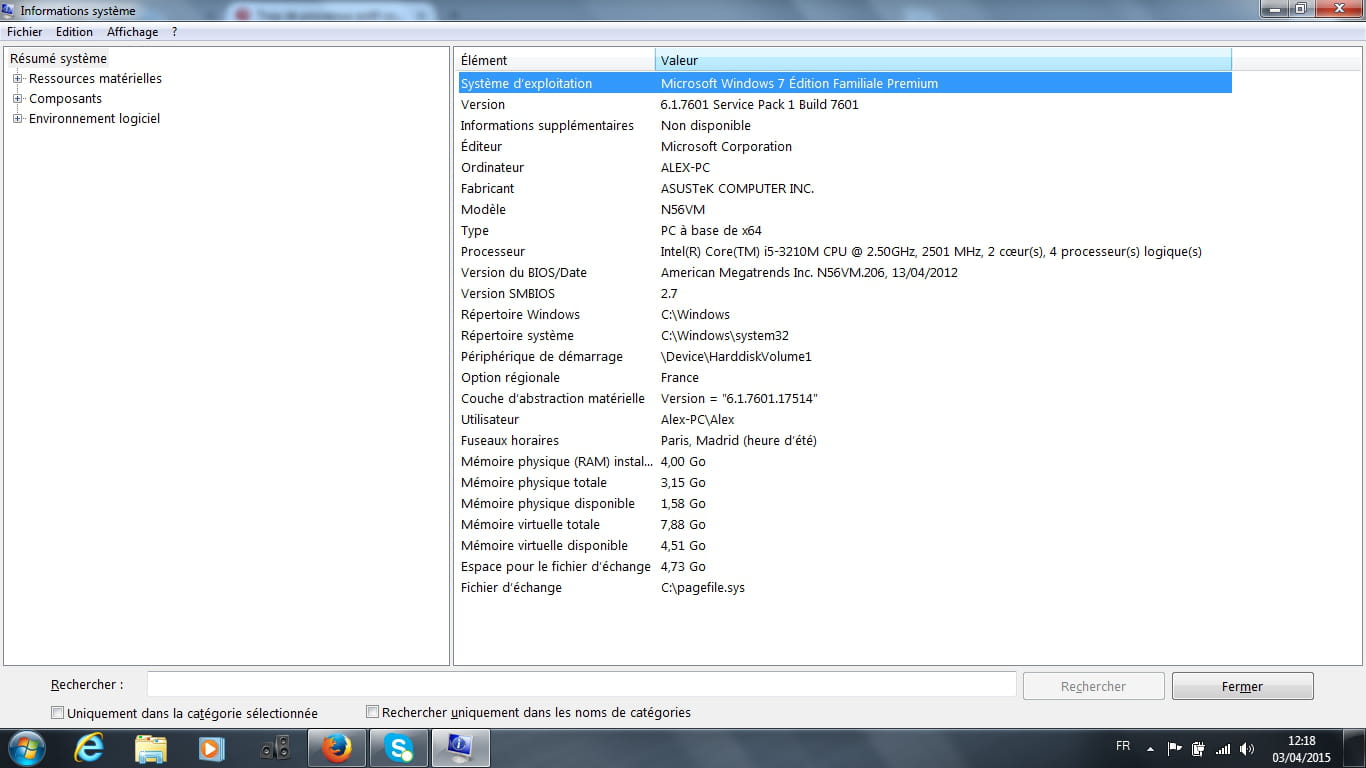
Task: Click the Informations système taskbar icon
Action: [461, 748]
